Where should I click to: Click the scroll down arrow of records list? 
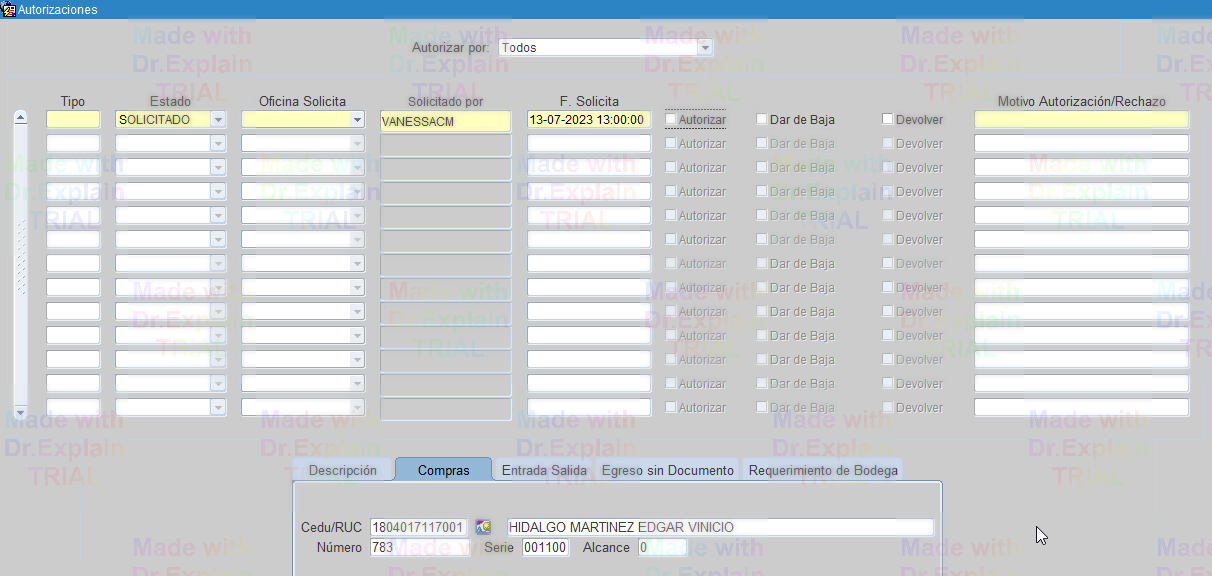(19, 412)
